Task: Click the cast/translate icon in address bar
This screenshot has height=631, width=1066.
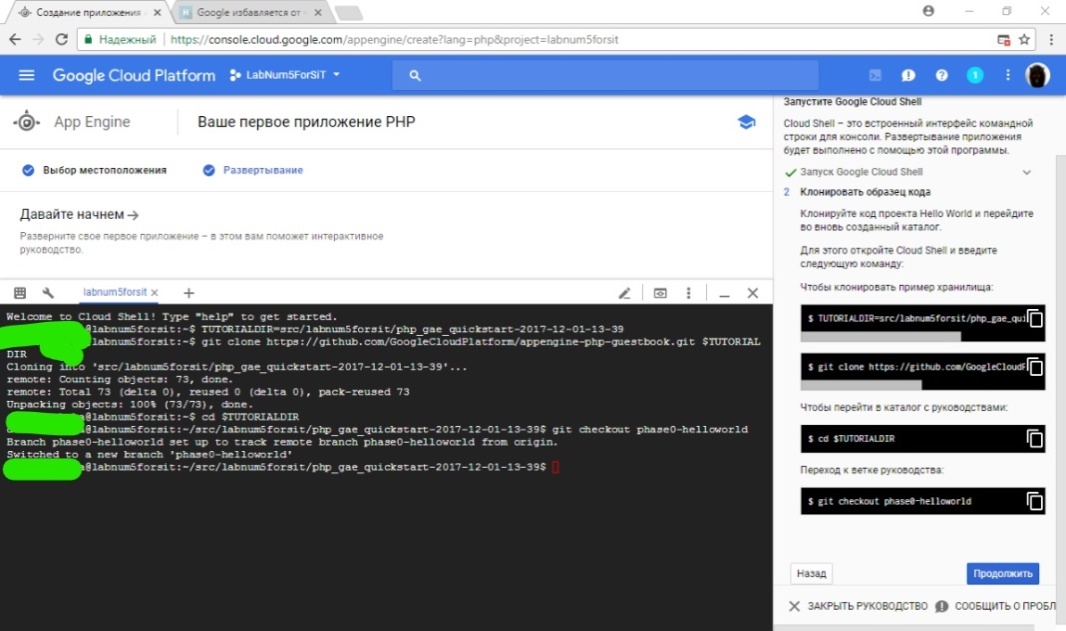Action: pos(1003,39)
